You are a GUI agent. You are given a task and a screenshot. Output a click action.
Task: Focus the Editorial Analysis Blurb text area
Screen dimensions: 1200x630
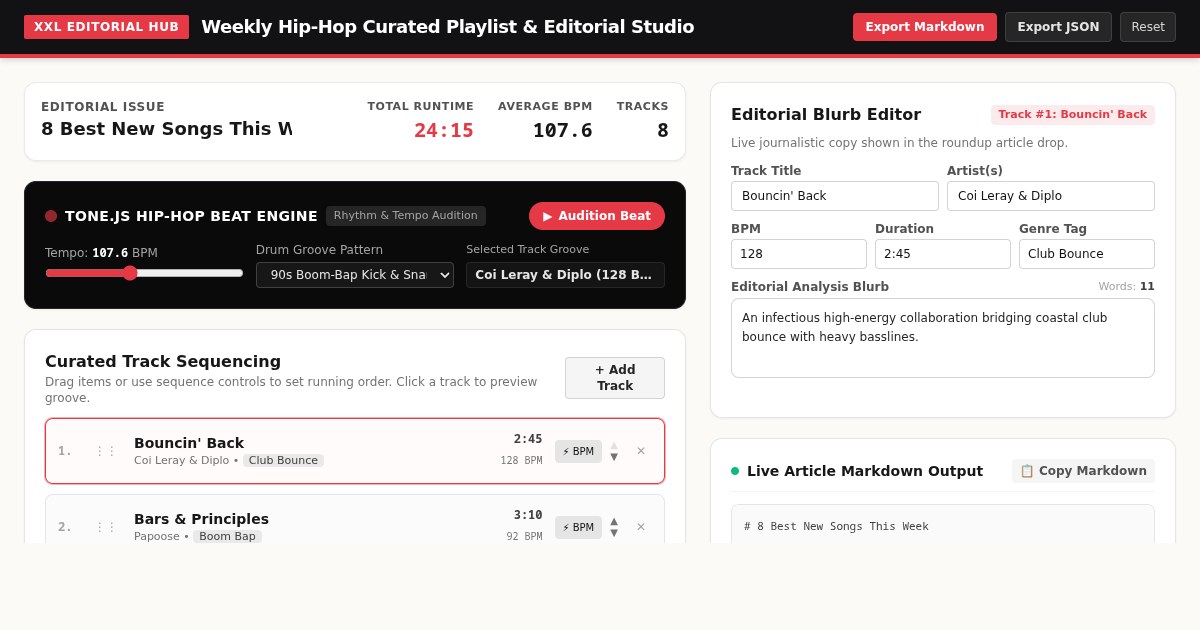(x=943, y=338)
